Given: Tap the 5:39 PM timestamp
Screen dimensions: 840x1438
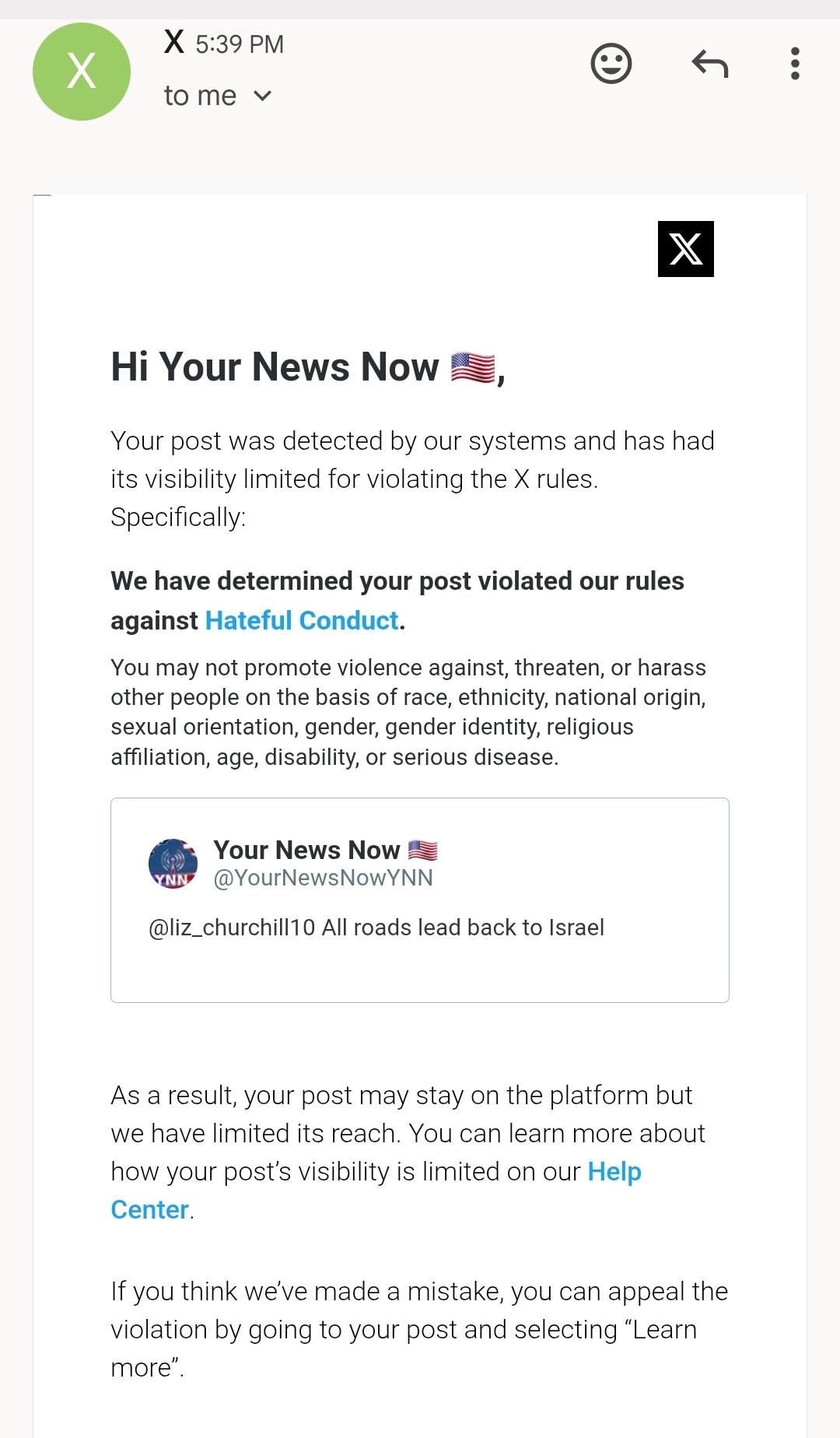Looking at the screenshot, I should tap(240, 44).
